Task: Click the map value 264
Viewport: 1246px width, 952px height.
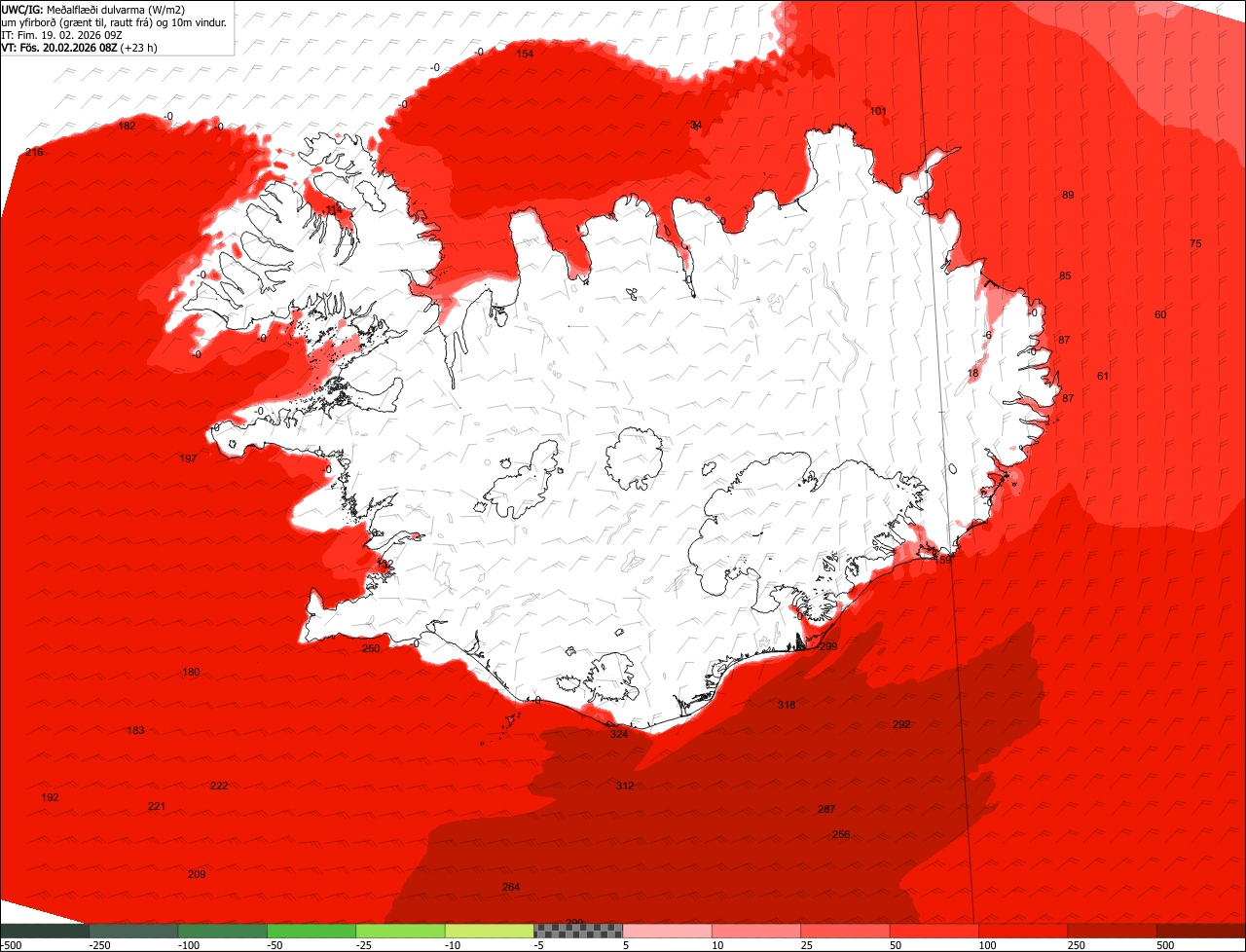Action: click(511, 888)
